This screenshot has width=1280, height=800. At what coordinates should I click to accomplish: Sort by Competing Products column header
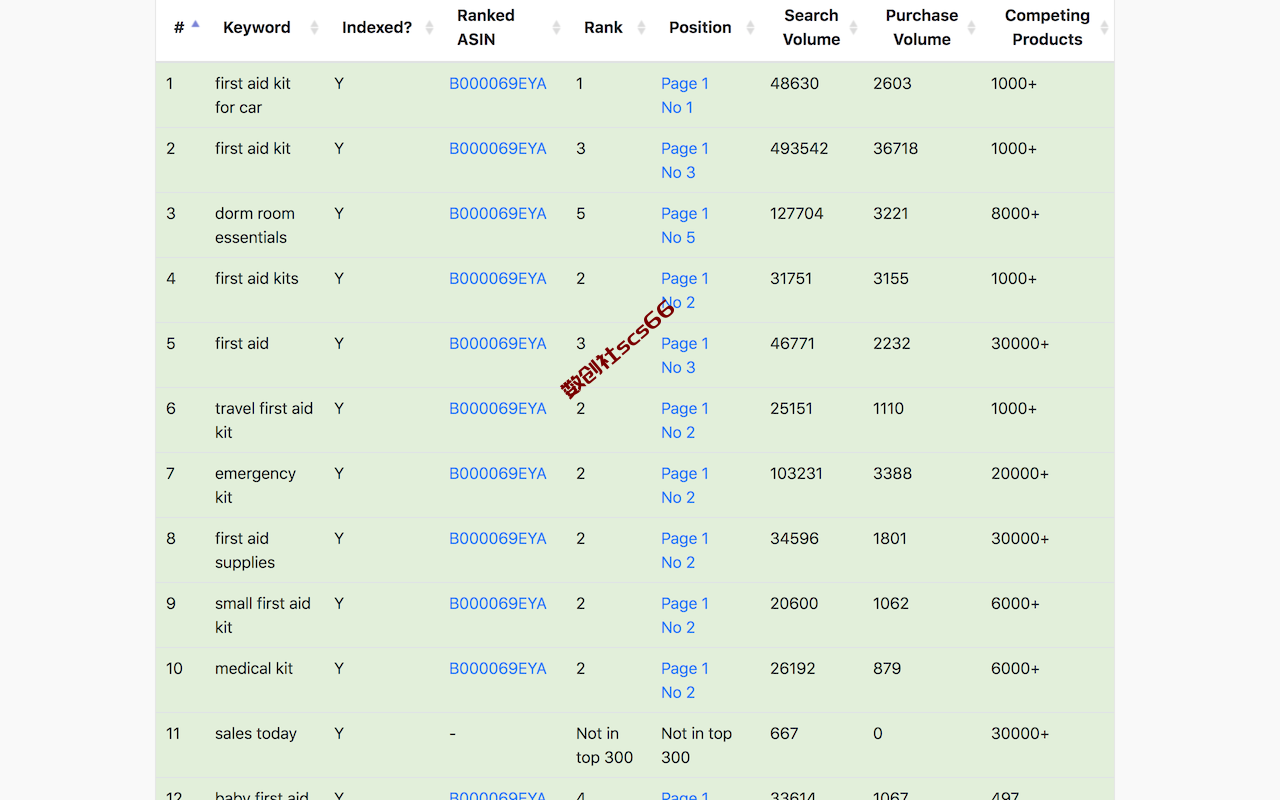(x=1047, y=28)
